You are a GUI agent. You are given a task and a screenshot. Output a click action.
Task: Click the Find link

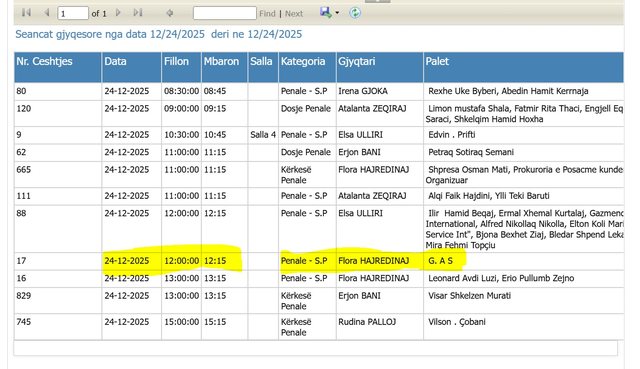coord(267,13)
